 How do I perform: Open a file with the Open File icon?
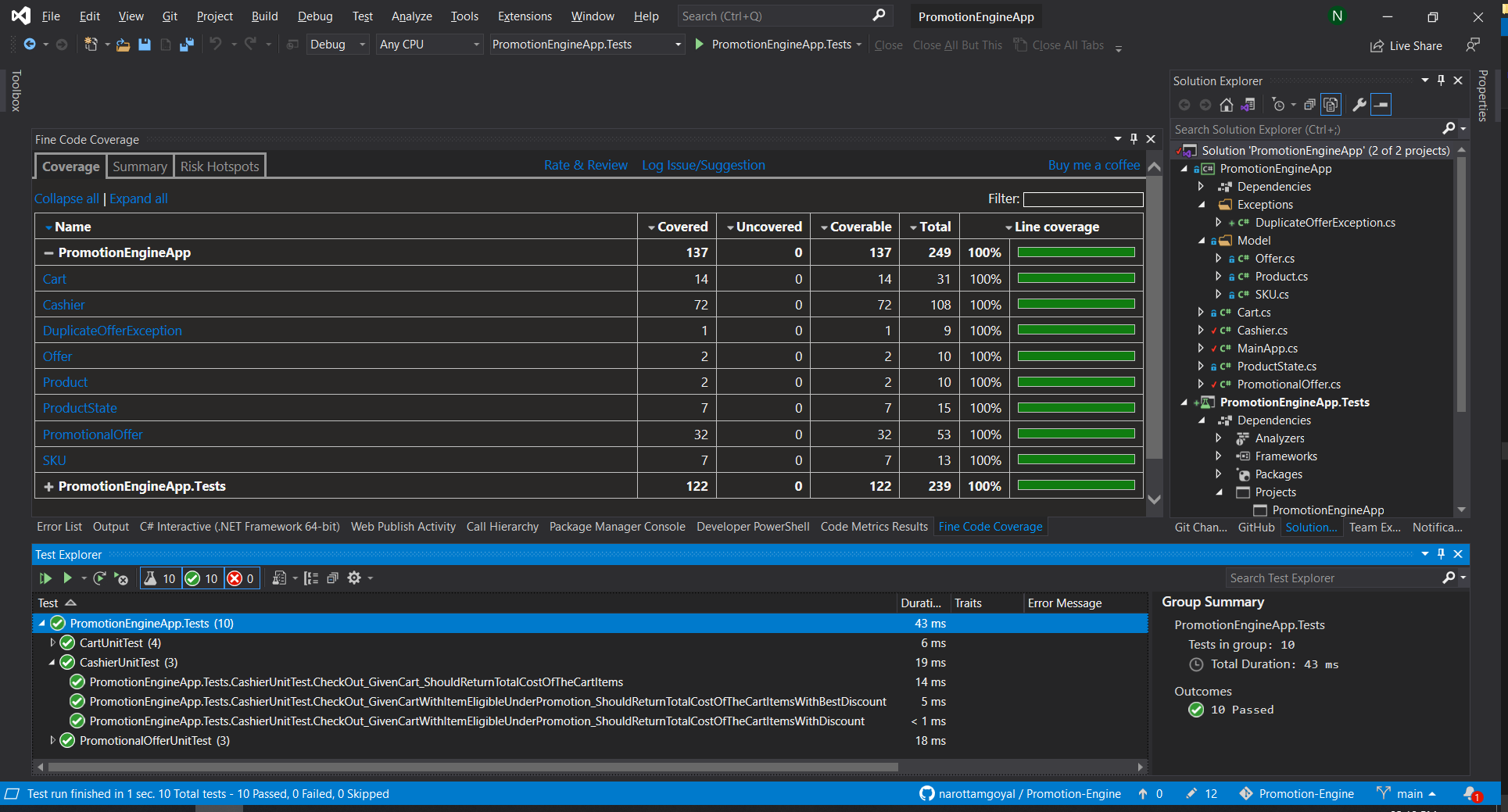pyautogui.click(x=123, y=45)
